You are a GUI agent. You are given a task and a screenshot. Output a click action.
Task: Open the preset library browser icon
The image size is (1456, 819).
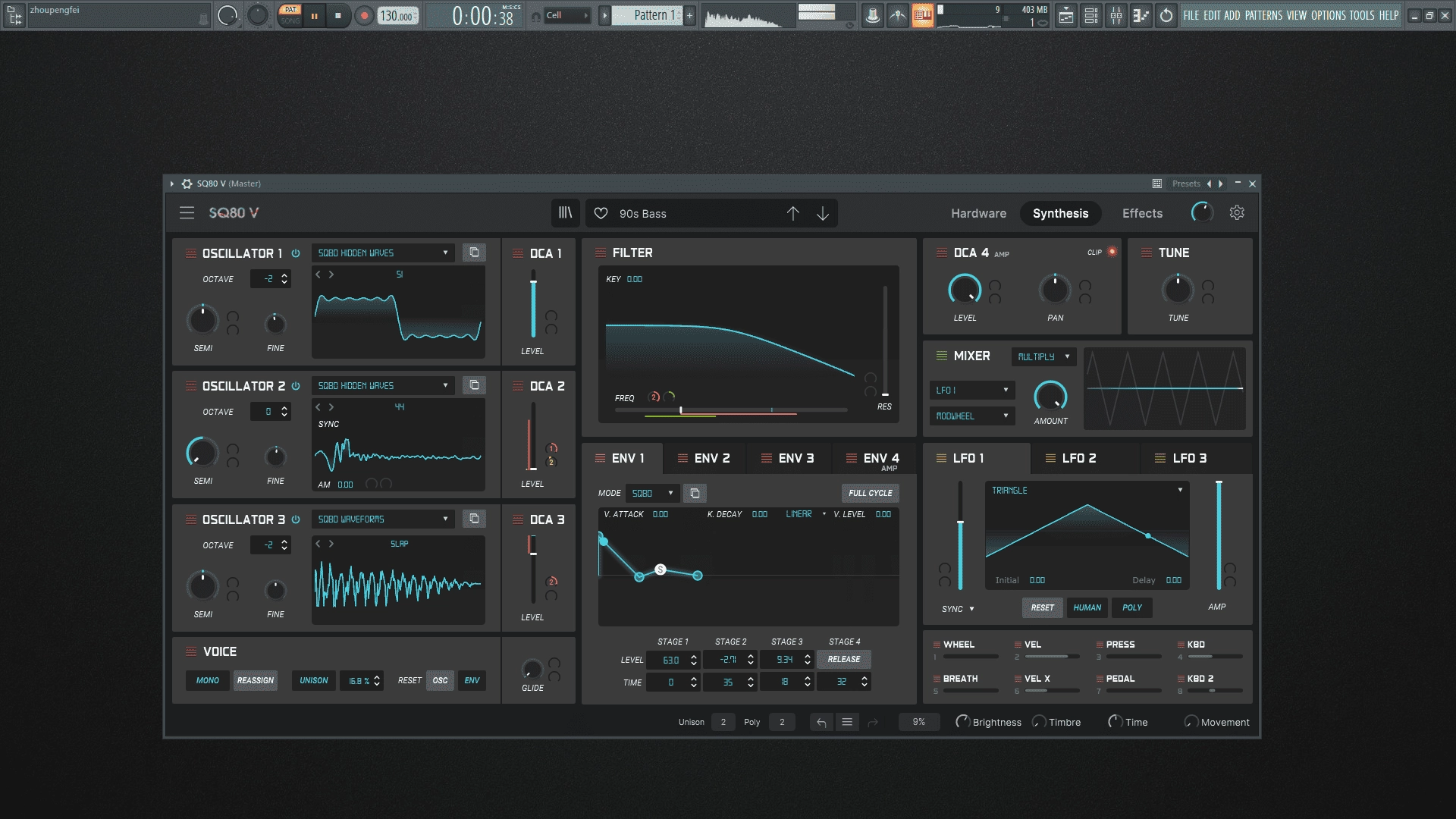coord(566,213)
